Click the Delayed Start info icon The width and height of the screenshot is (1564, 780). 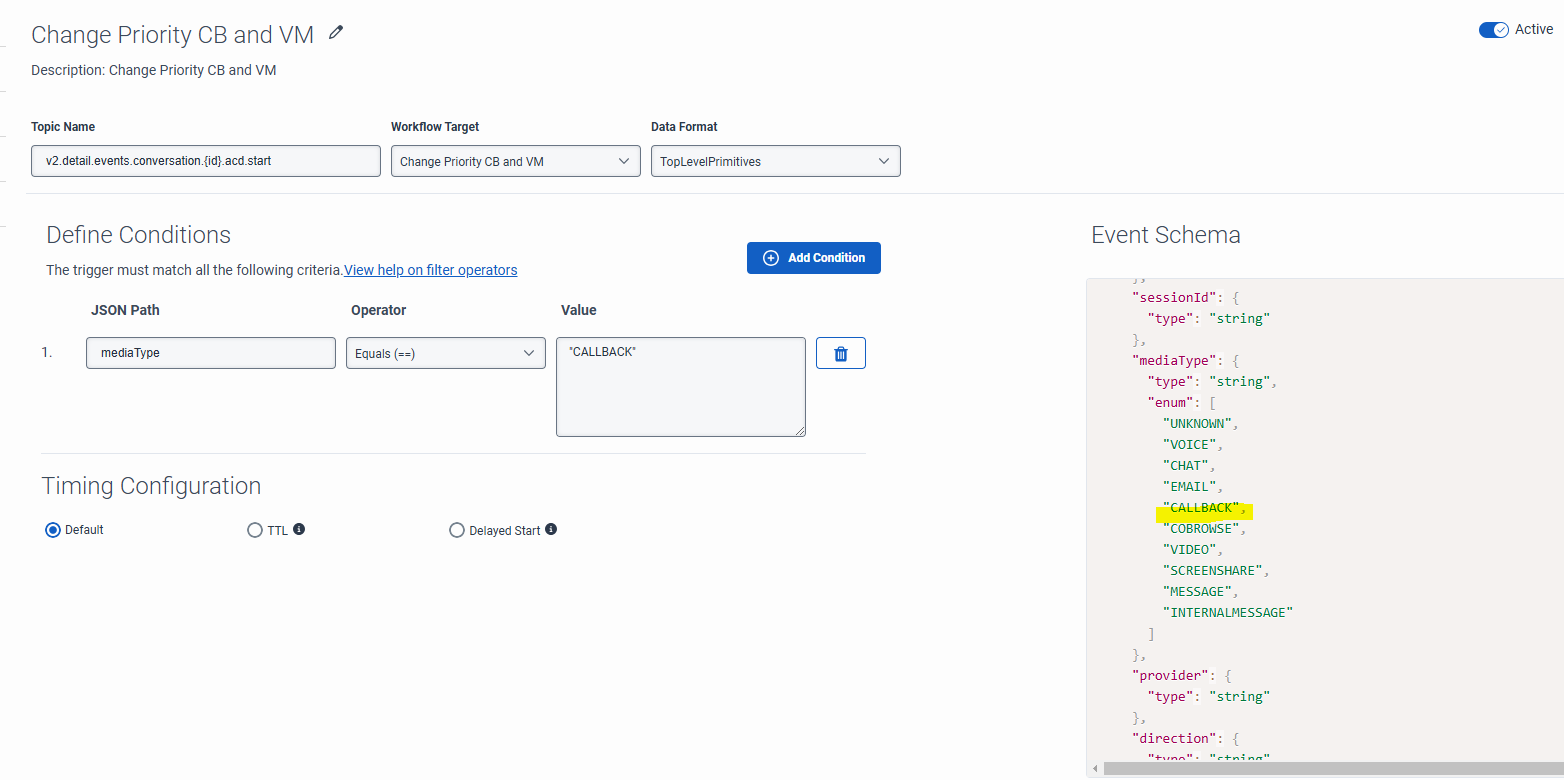[551, 529]
